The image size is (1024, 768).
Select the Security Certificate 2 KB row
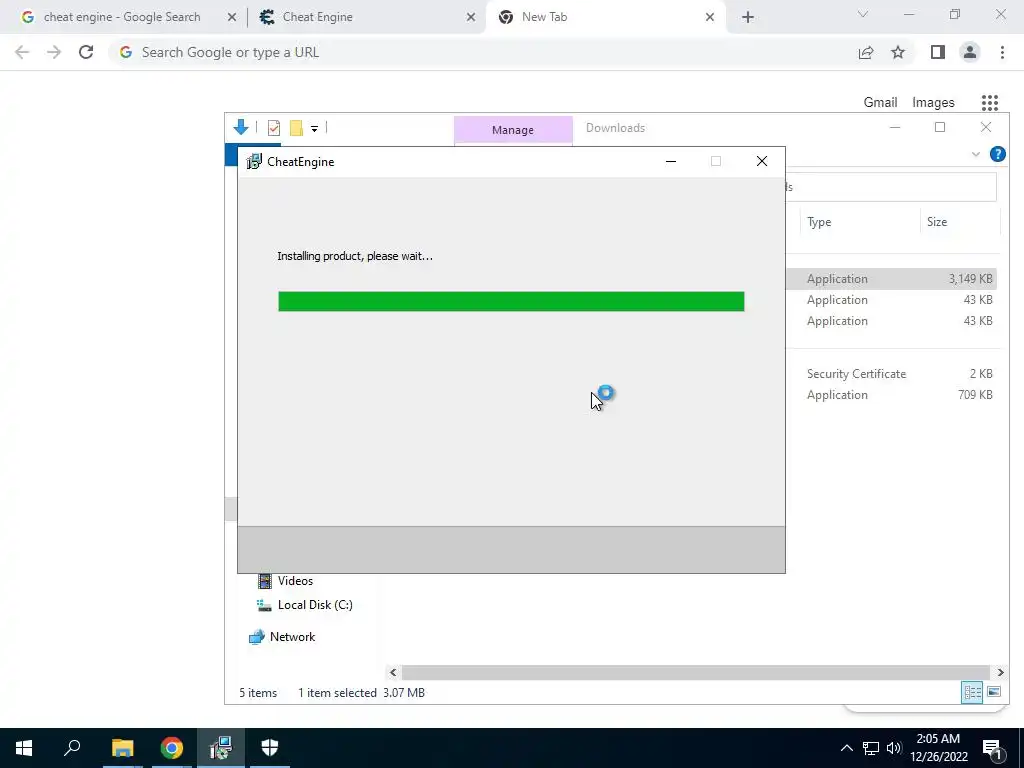coord(891,374)
